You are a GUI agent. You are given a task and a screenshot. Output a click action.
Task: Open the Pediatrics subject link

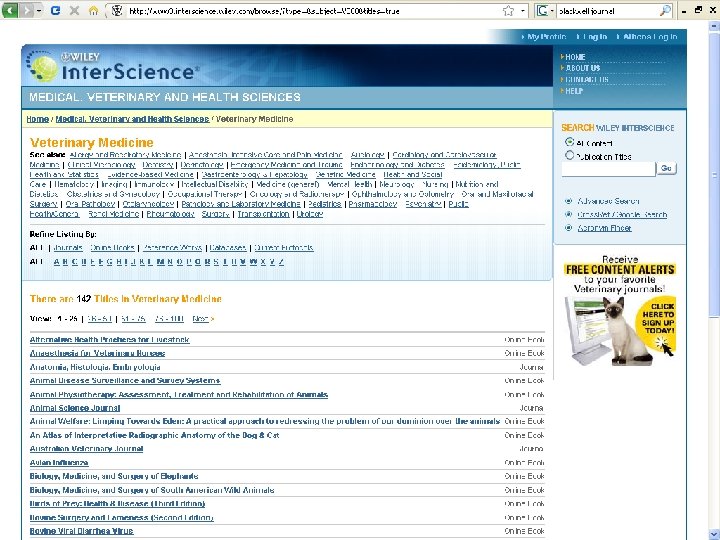325,204
